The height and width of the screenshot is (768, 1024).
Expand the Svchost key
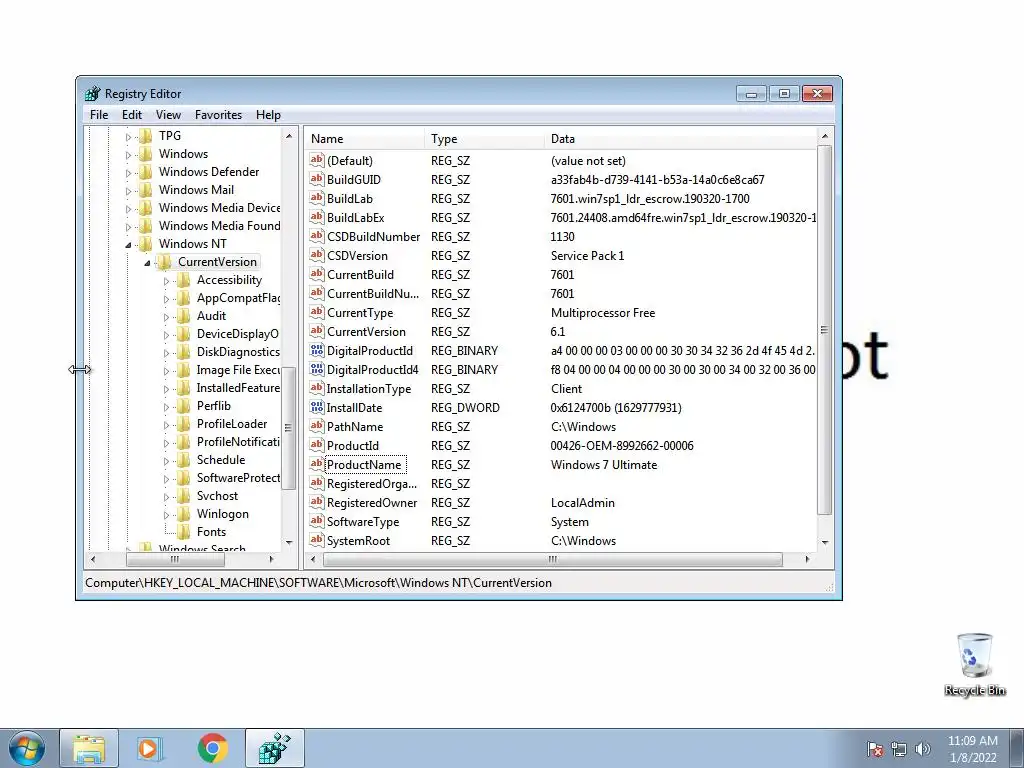pos(166,497)
